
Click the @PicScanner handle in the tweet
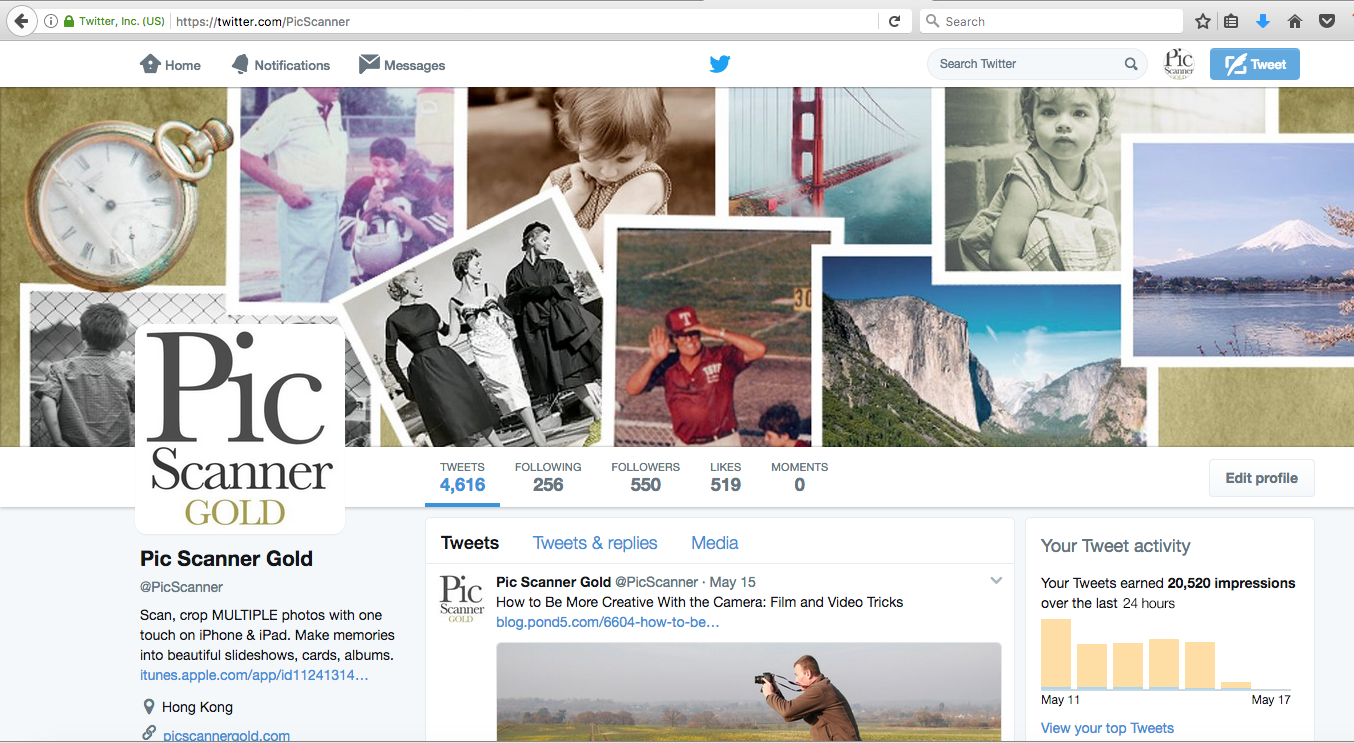click(x=656, y=582)
